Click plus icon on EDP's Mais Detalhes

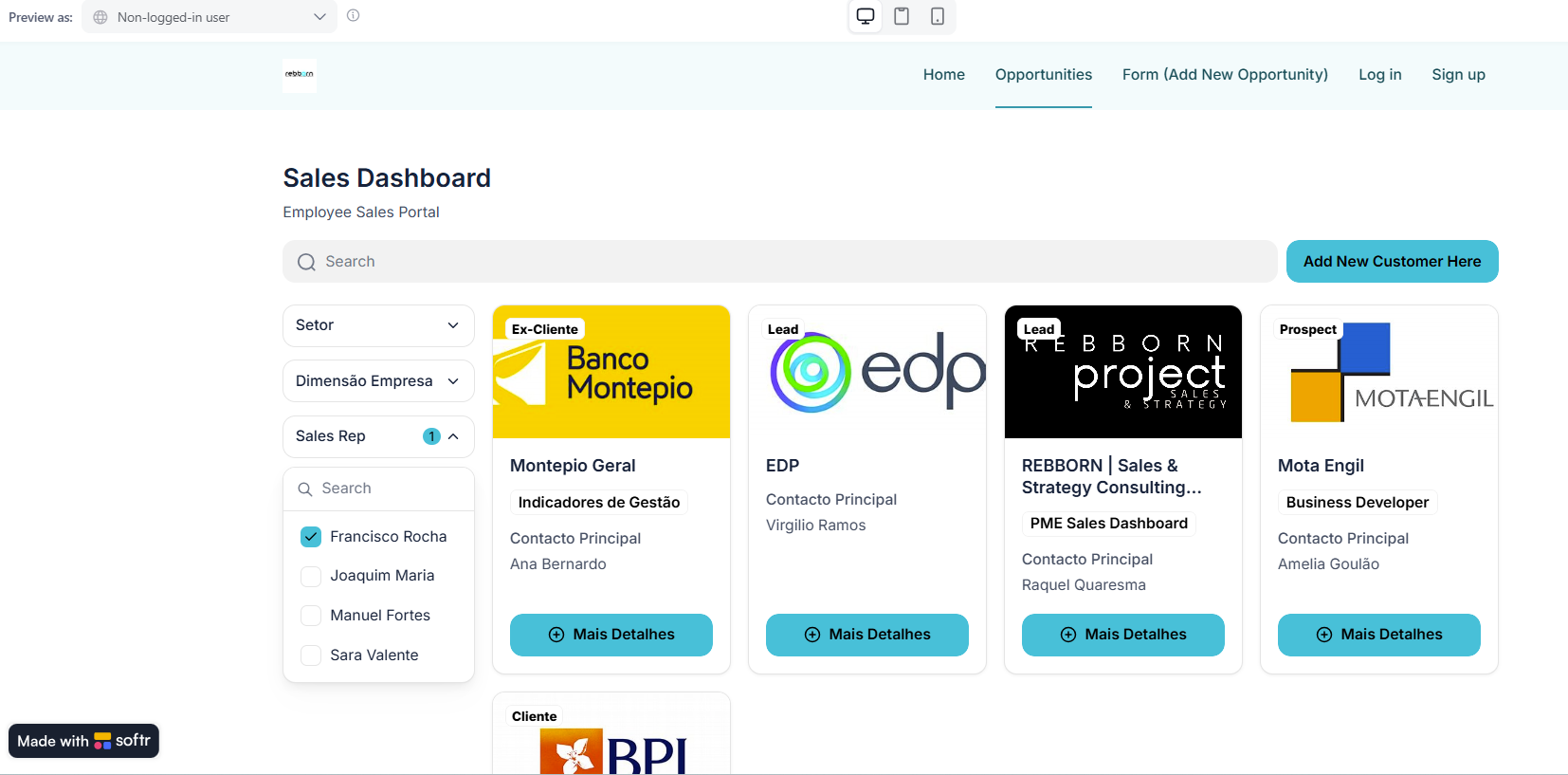click(812, 635)
